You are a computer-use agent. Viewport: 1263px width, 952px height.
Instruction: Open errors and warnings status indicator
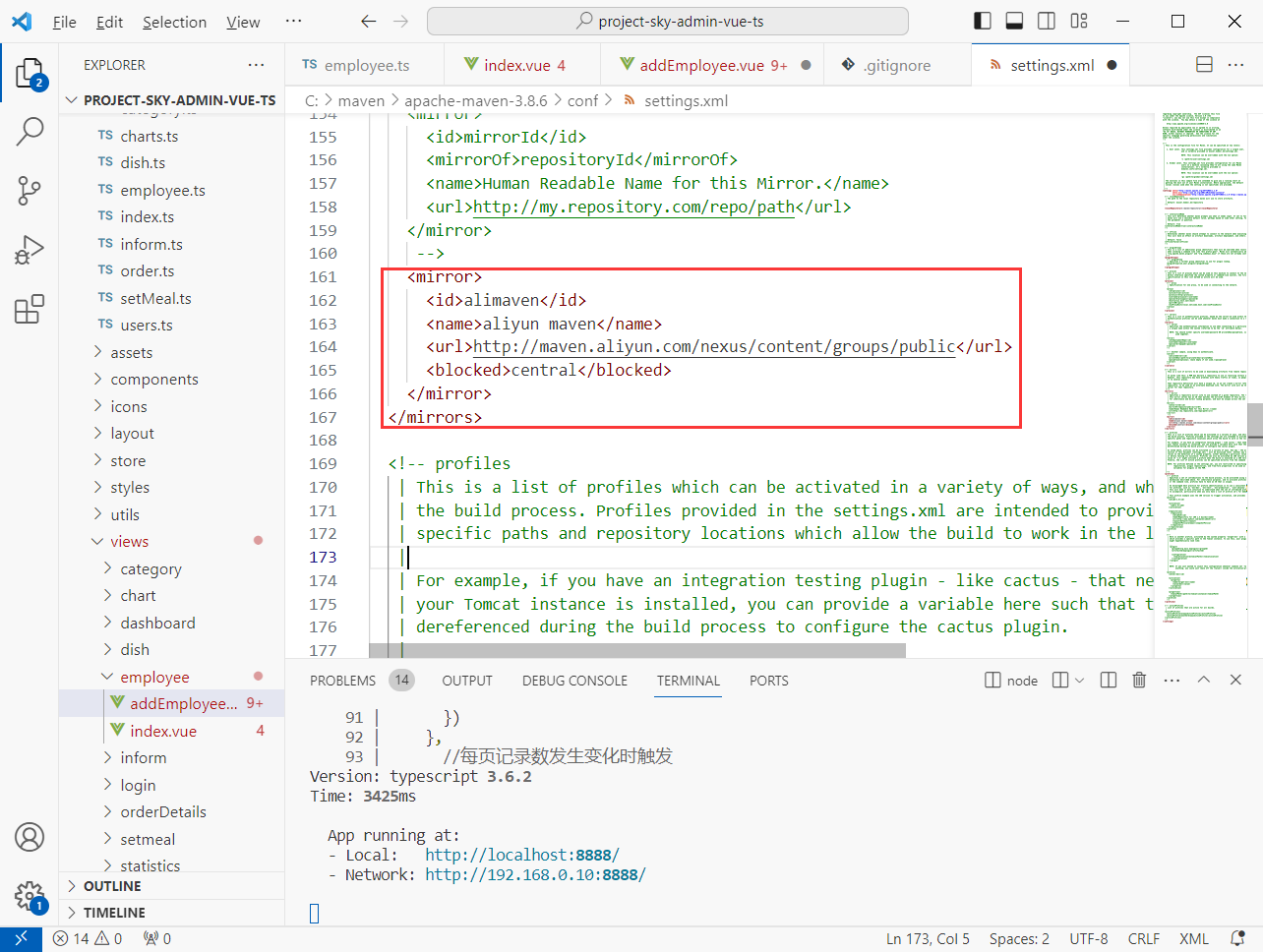pos(88,938)
